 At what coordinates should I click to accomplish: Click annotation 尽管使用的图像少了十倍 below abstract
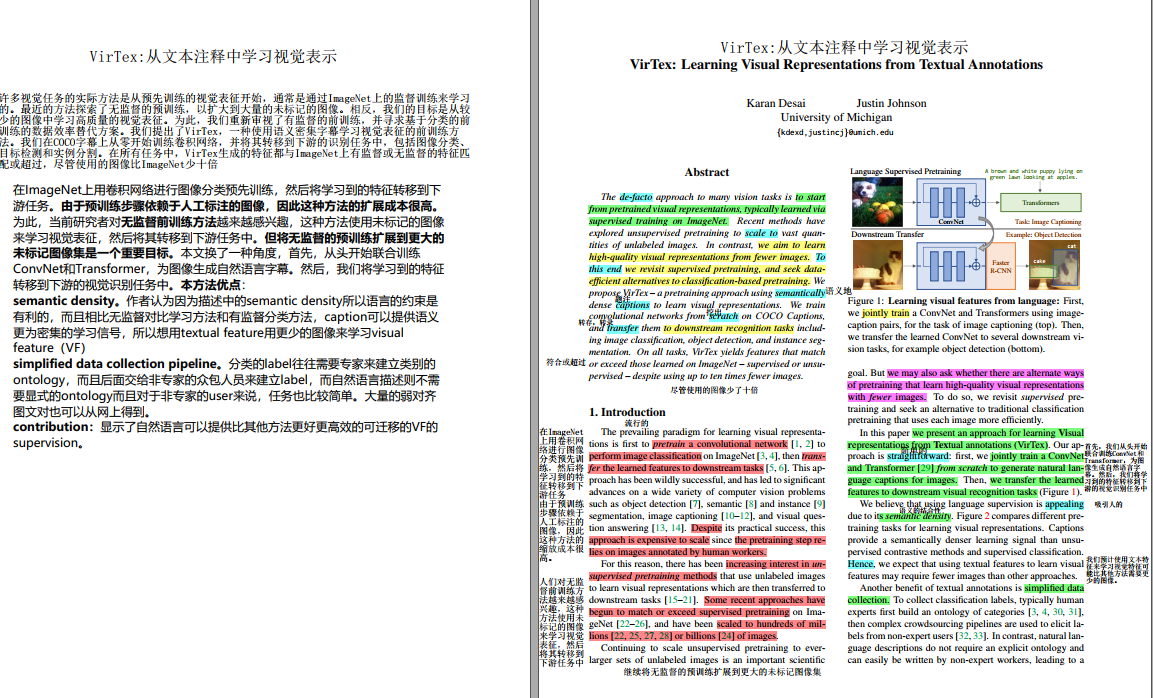coord(714,390)
